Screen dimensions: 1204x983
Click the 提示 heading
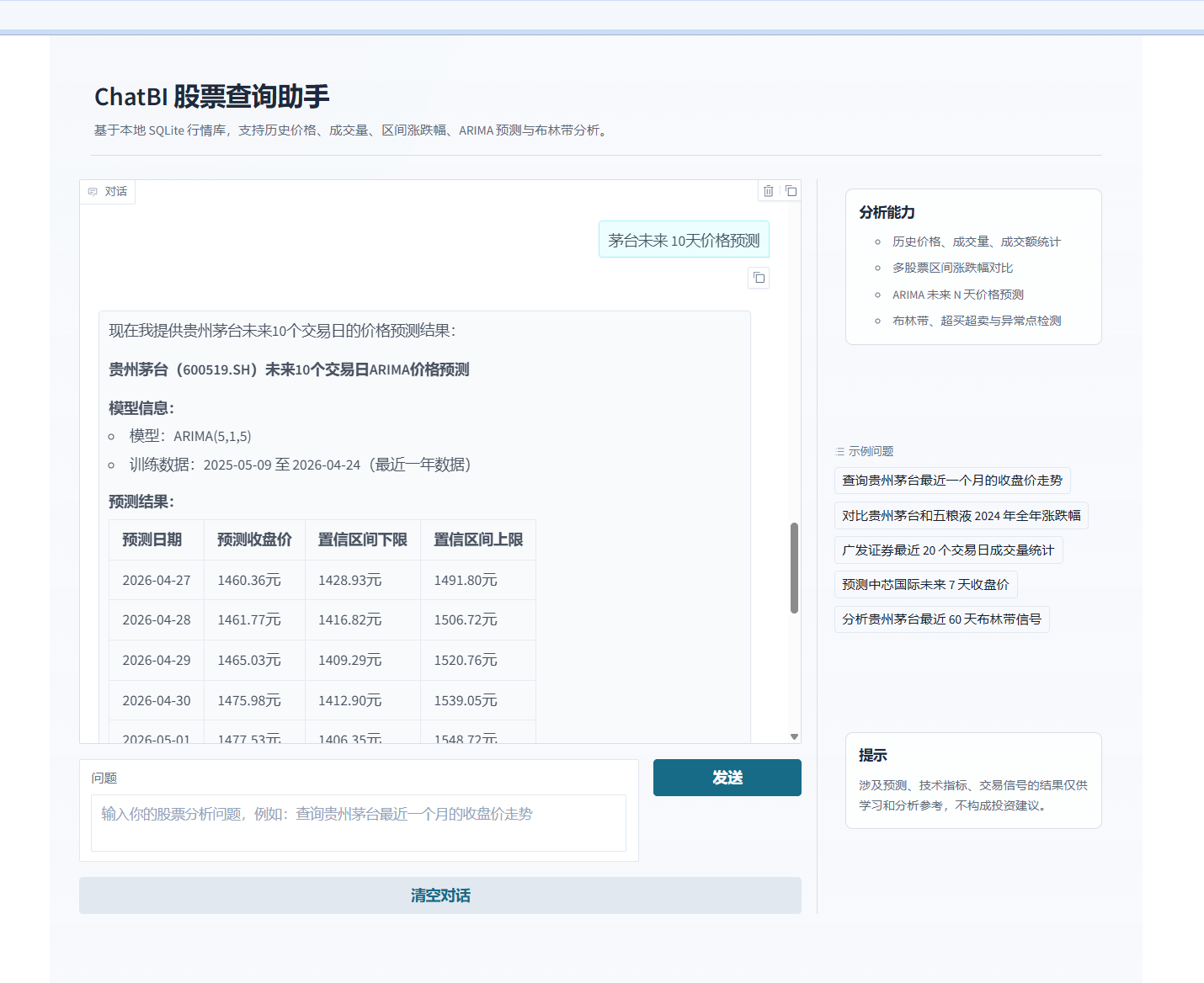point(872,755)
